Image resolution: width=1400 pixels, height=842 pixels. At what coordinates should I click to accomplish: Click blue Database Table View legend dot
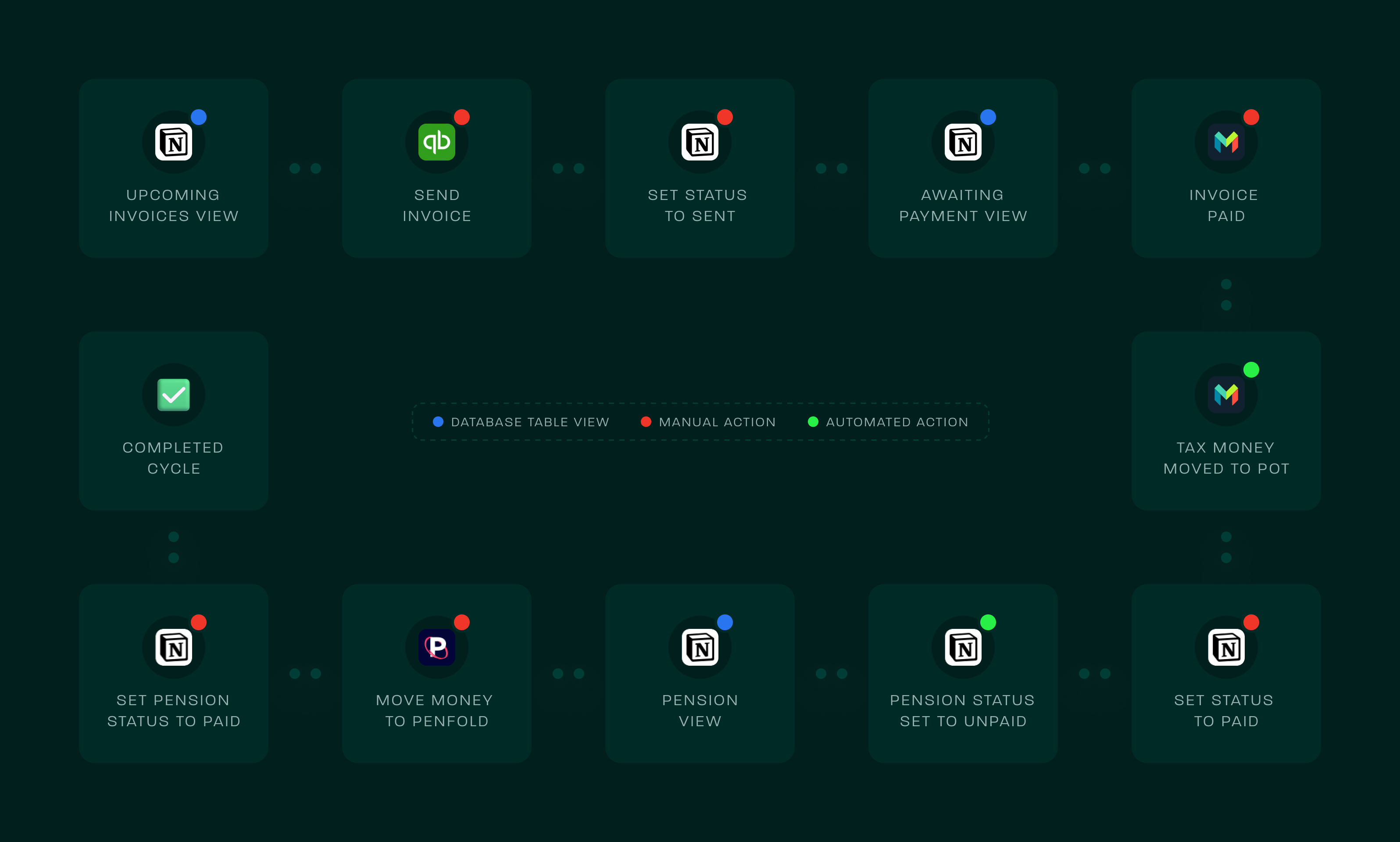click(x=438, y=421)
